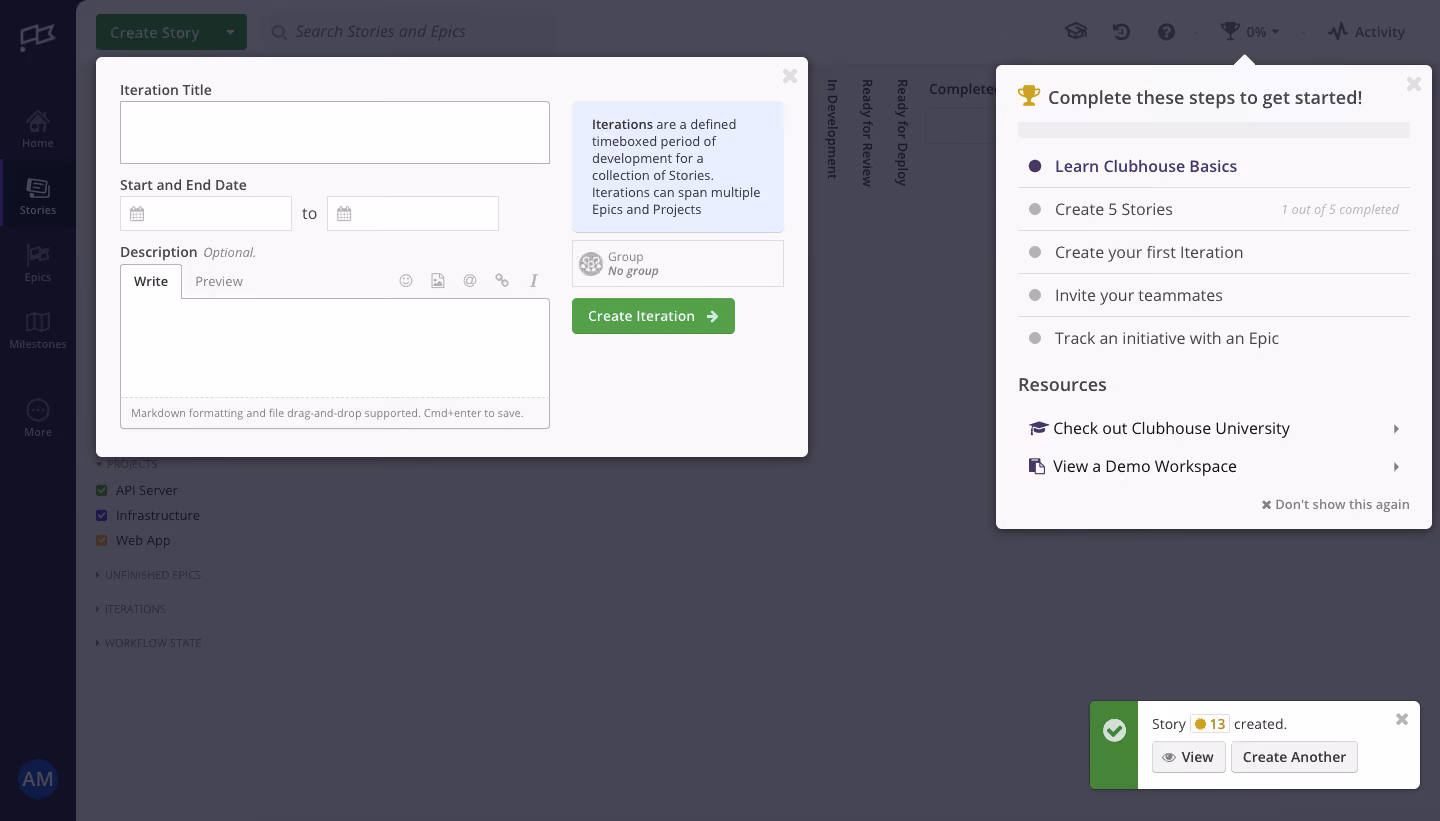Click the mention @ icon in editor

click(470, 281)
